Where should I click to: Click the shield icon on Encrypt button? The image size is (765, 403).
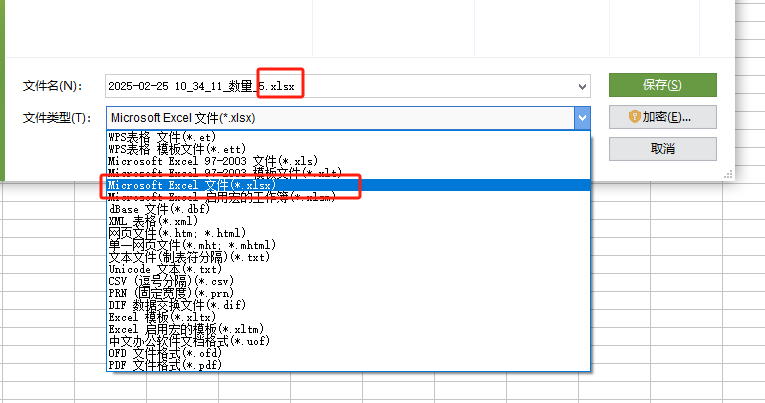point(634,117)
